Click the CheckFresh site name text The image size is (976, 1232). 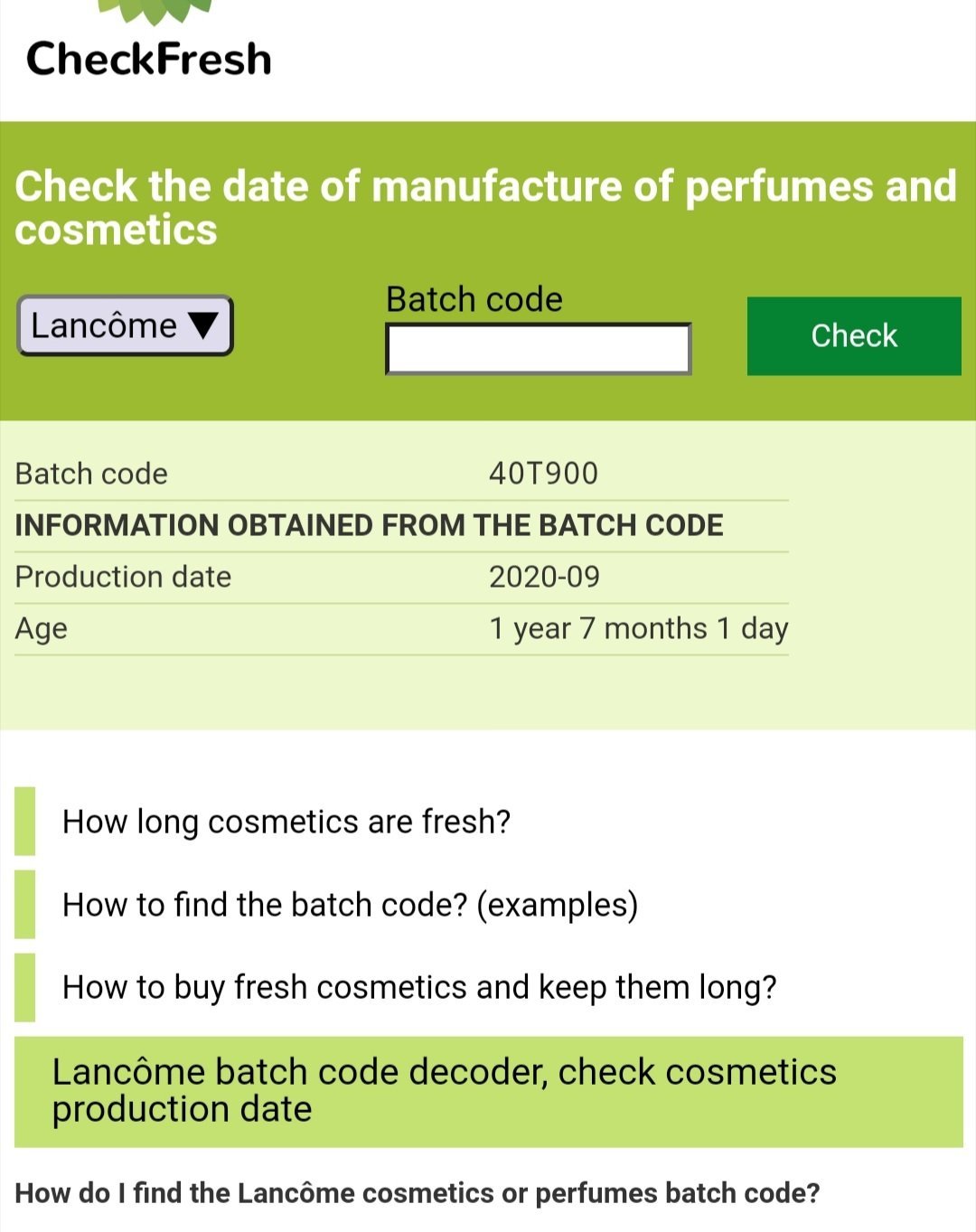click(x=149, y=60)
